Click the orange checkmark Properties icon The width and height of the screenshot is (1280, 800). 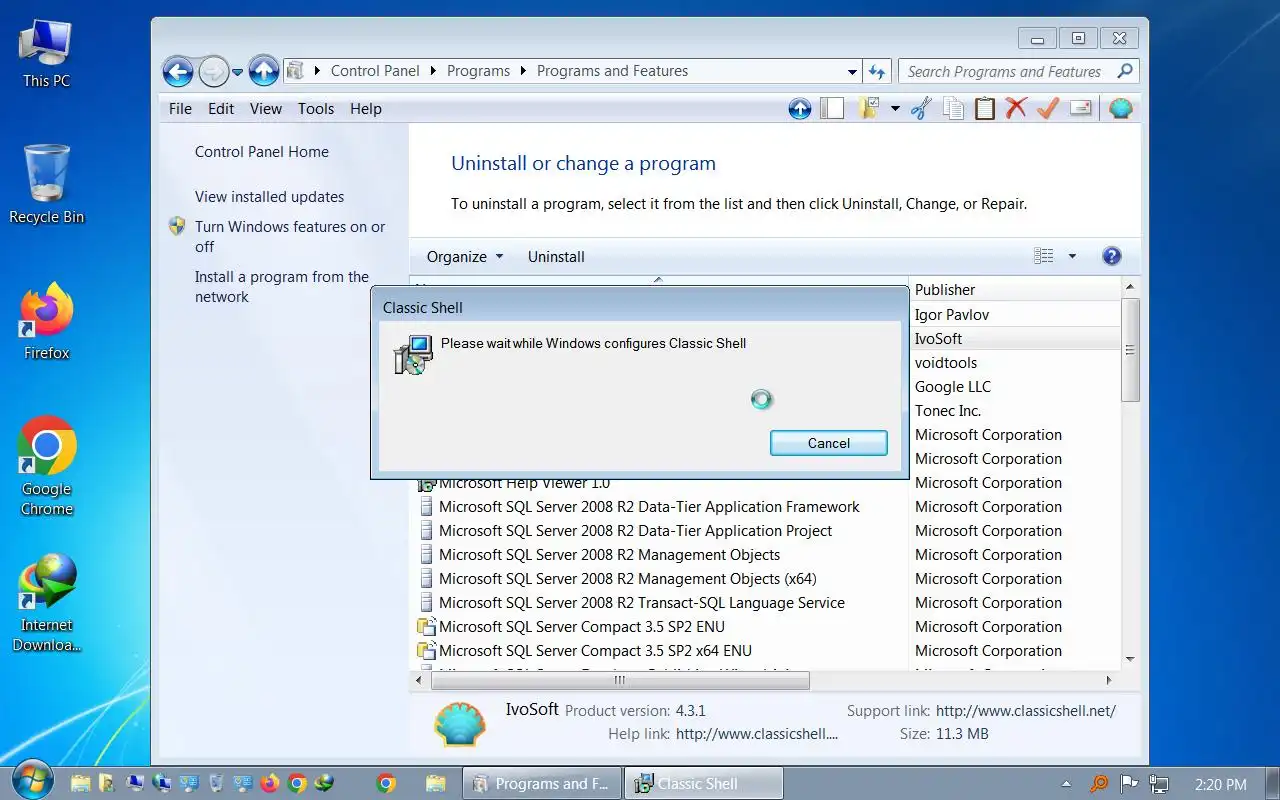coord(1048,108)
